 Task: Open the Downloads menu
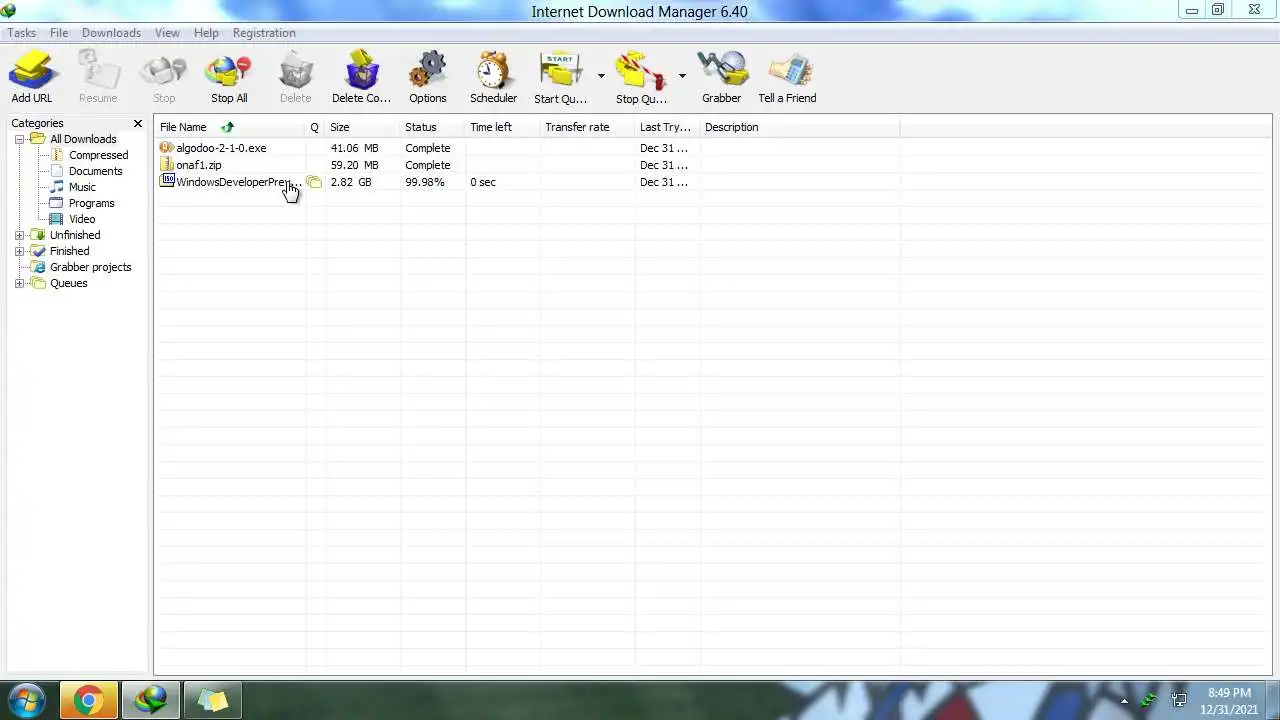tap(111, 33)
